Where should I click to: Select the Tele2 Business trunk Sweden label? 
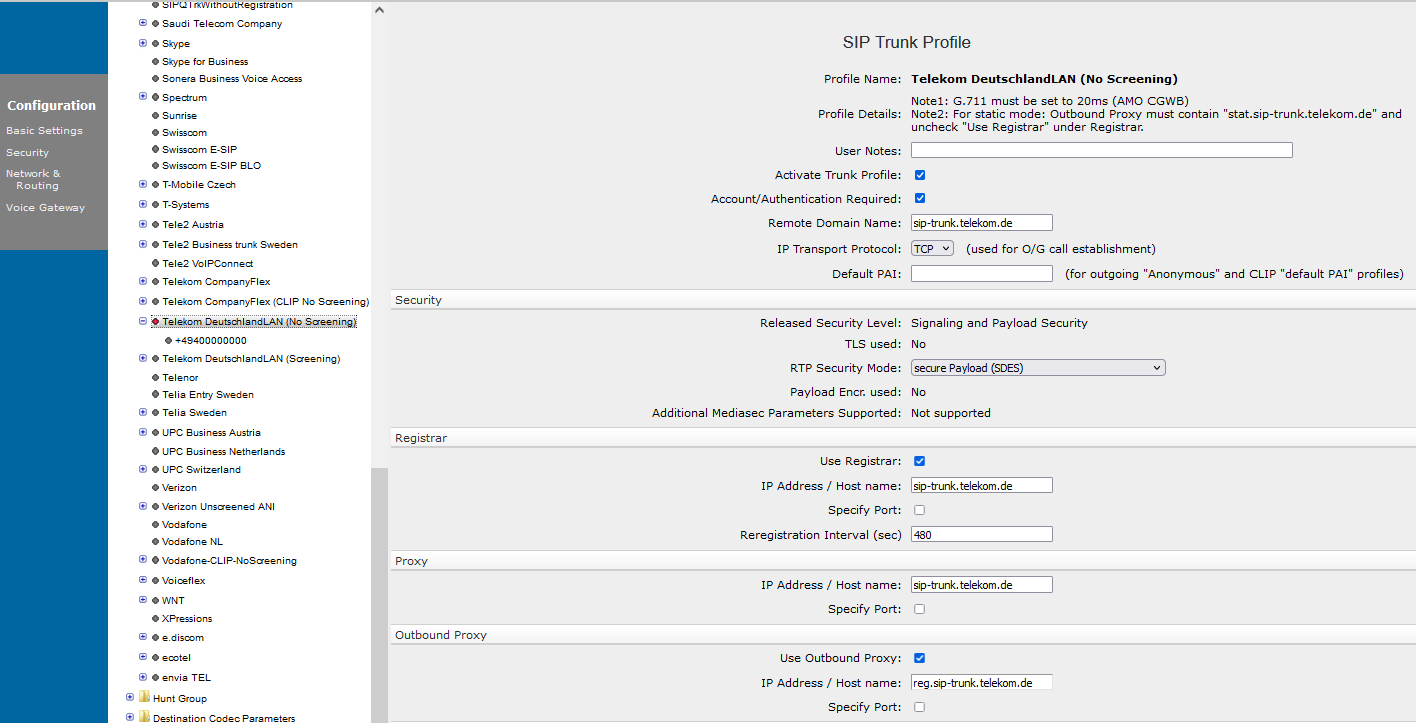[x=230, y=245]
